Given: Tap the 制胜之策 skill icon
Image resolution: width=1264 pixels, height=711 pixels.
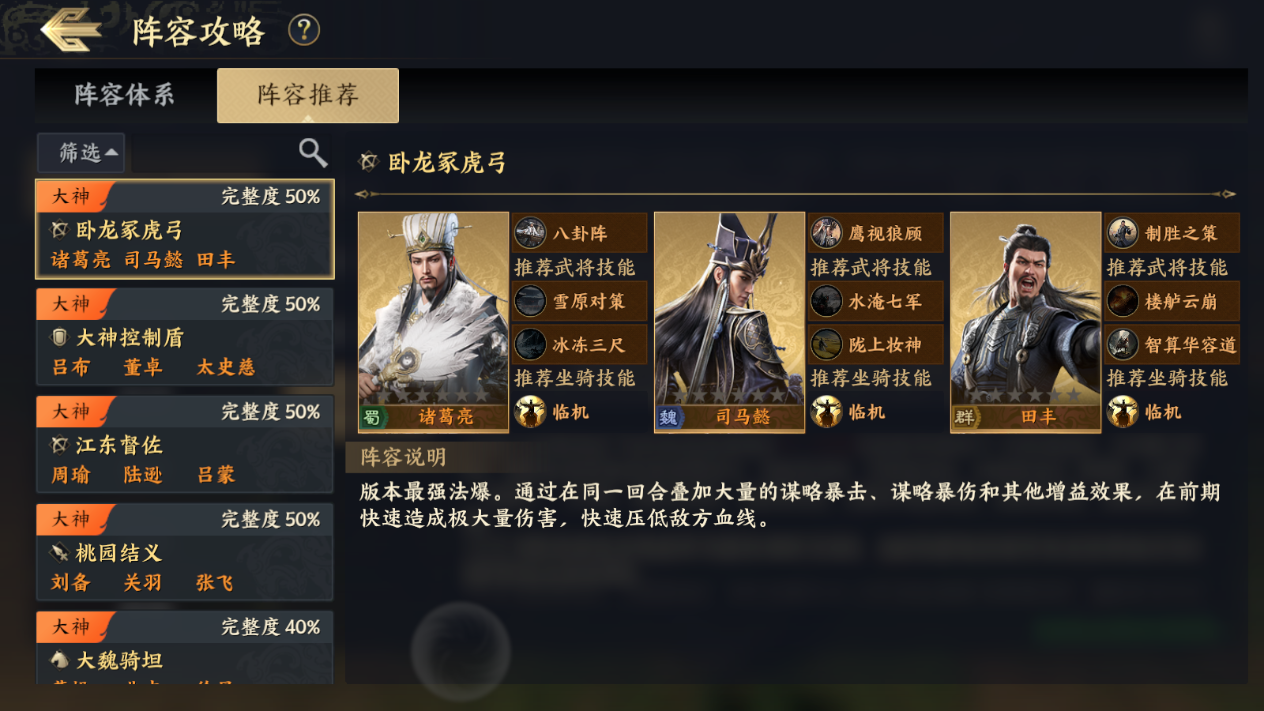Looking at the screenshot, I should (x=1122, y=233).
